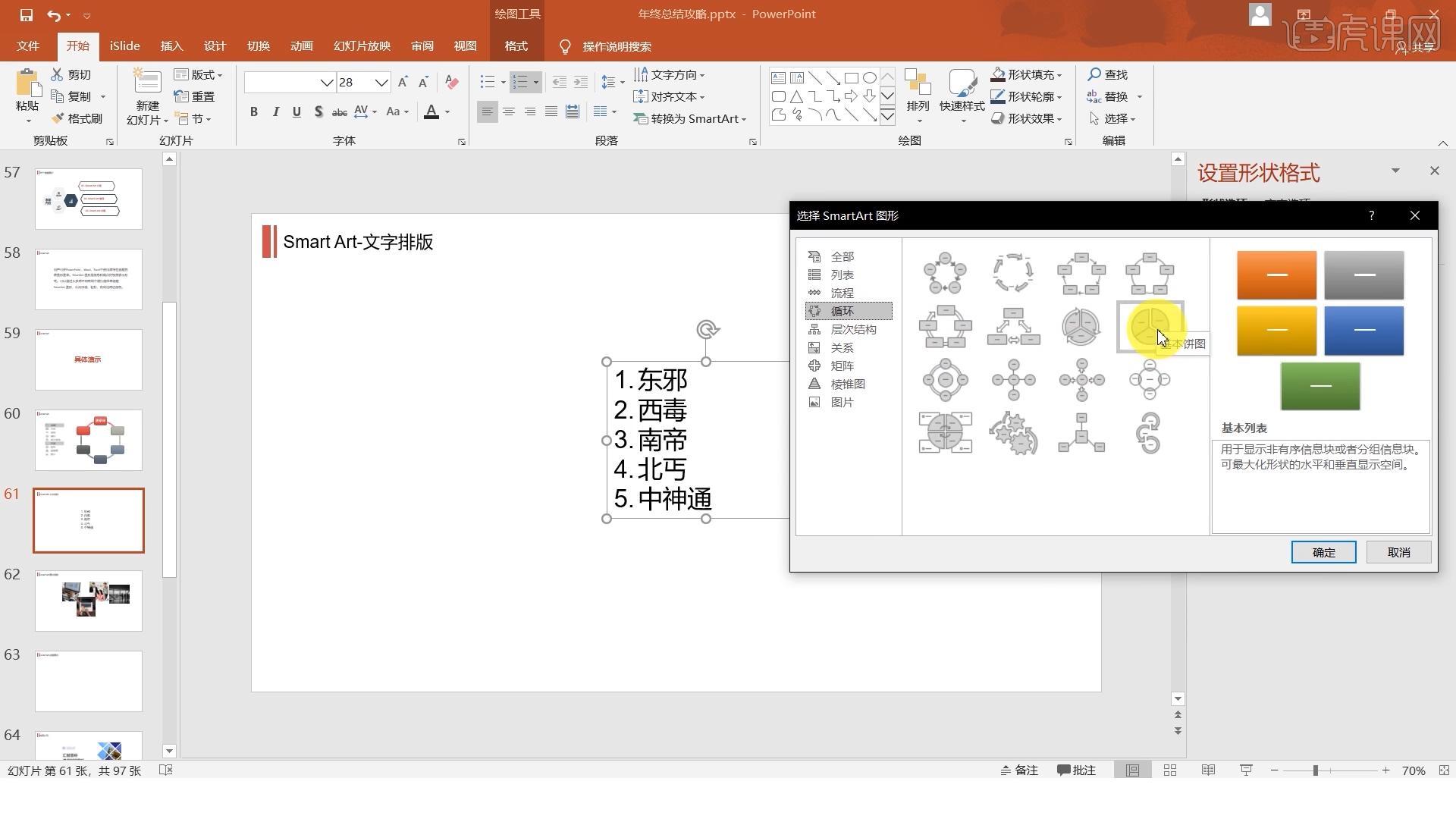Select slide 60 thumbnail
This screenshot has height=819, width=1456.
pyautogui.click(x=88, y=441)
